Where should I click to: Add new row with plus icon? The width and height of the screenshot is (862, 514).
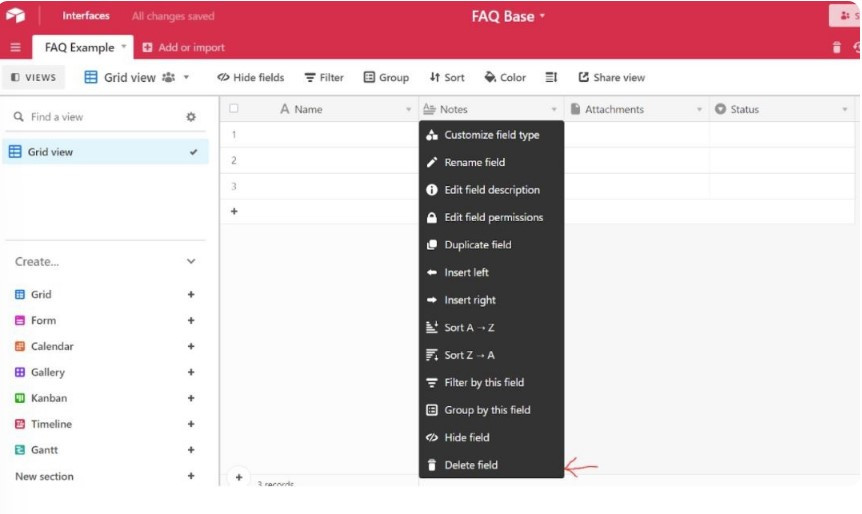[x=234, y=211]
